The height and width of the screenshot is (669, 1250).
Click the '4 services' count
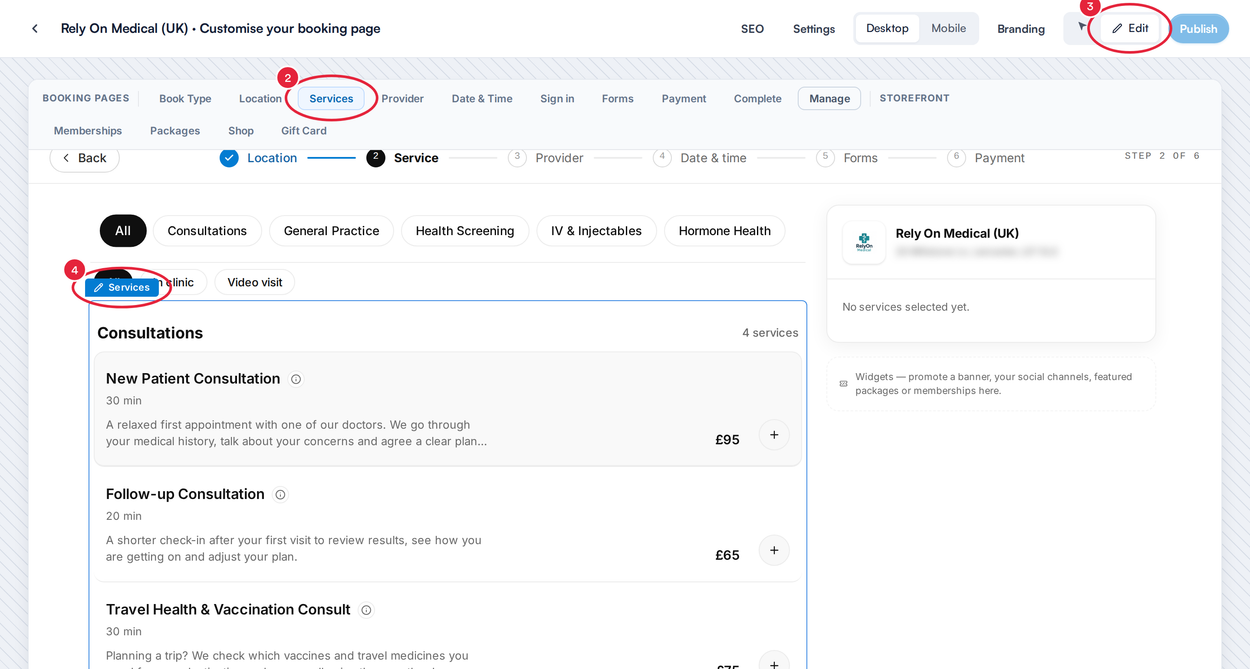[x=770, y=333]
